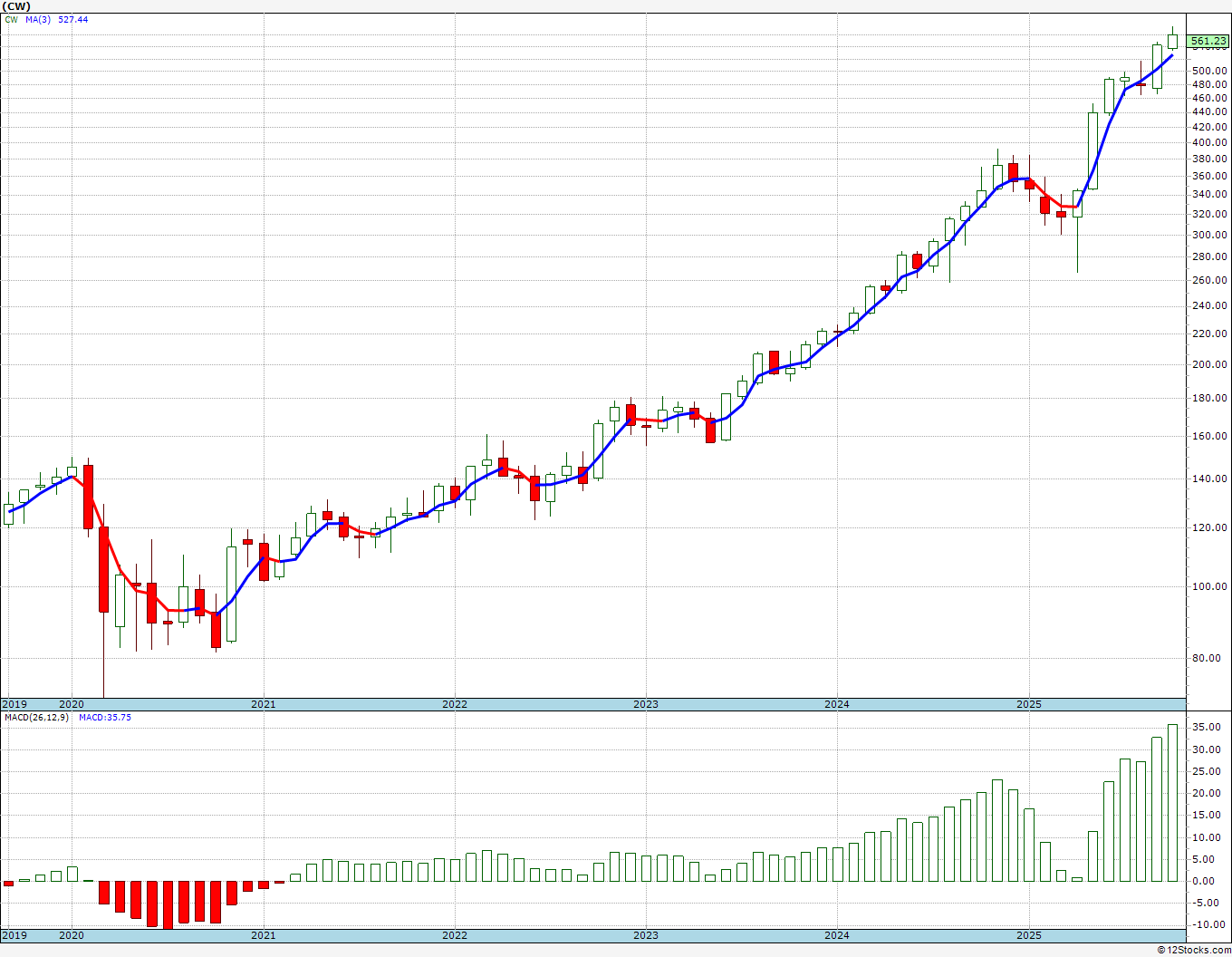The height and width of the screenshot is (957, 1232).
Task: Click the 2020 marker on MACD timeline
Action: click(x=72, y=935)
